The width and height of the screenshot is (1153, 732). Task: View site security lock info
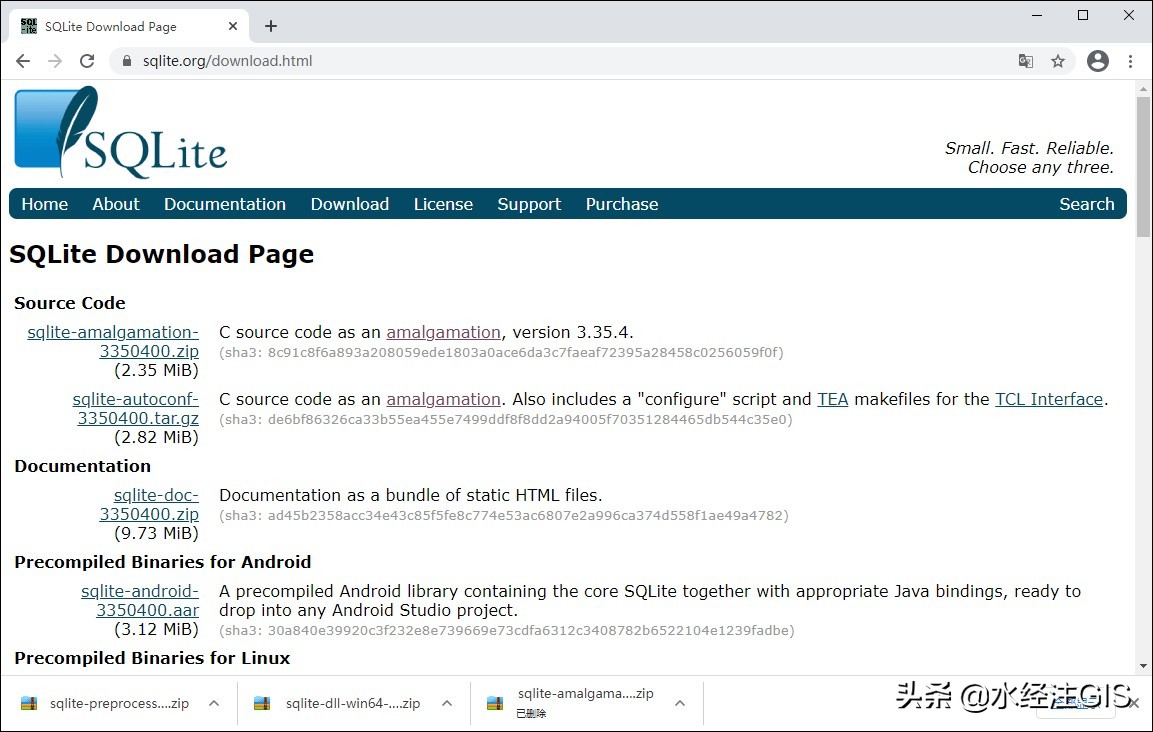pos(126,61)
